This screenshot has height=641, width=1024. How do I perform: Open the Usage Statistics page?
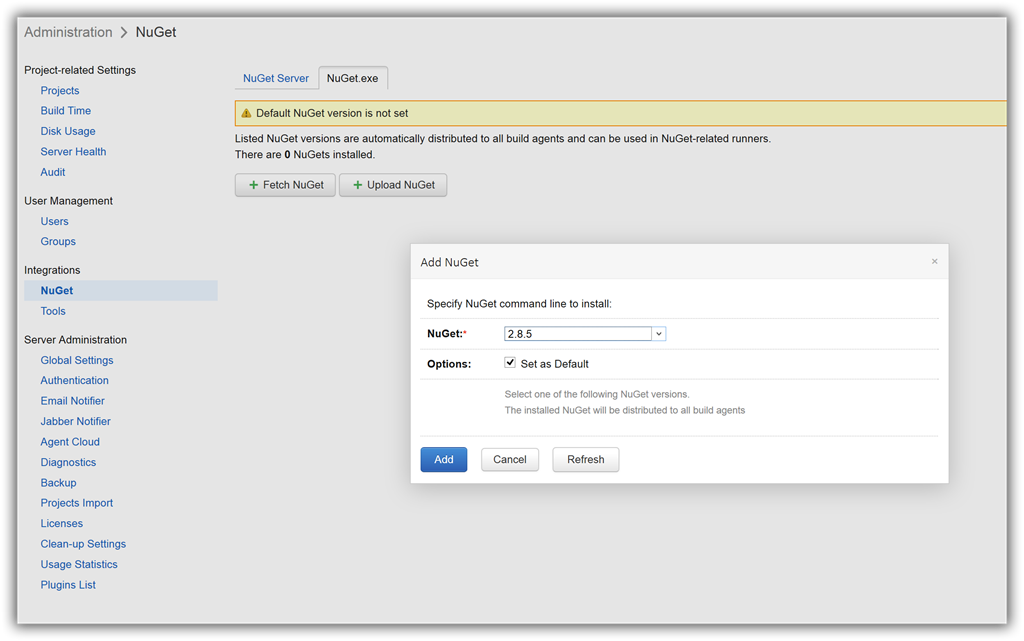pyautogui.click(x=79, y=565)
